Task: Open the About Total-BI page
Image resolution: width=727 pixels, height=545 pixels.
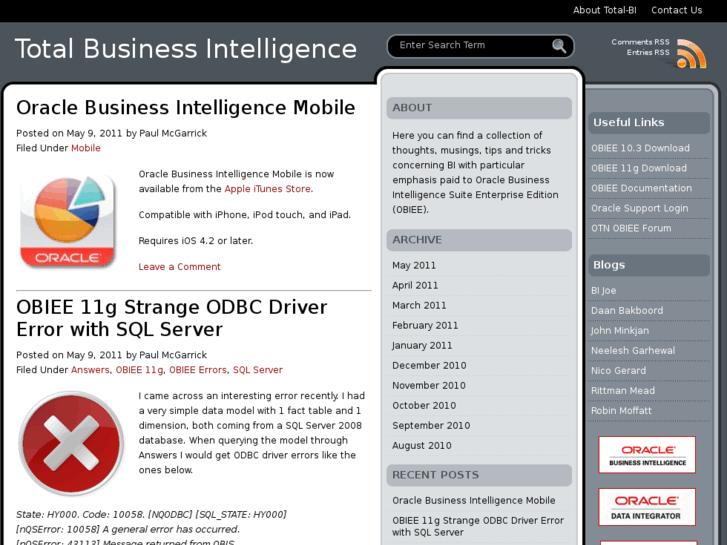Action: click(605, 10)
